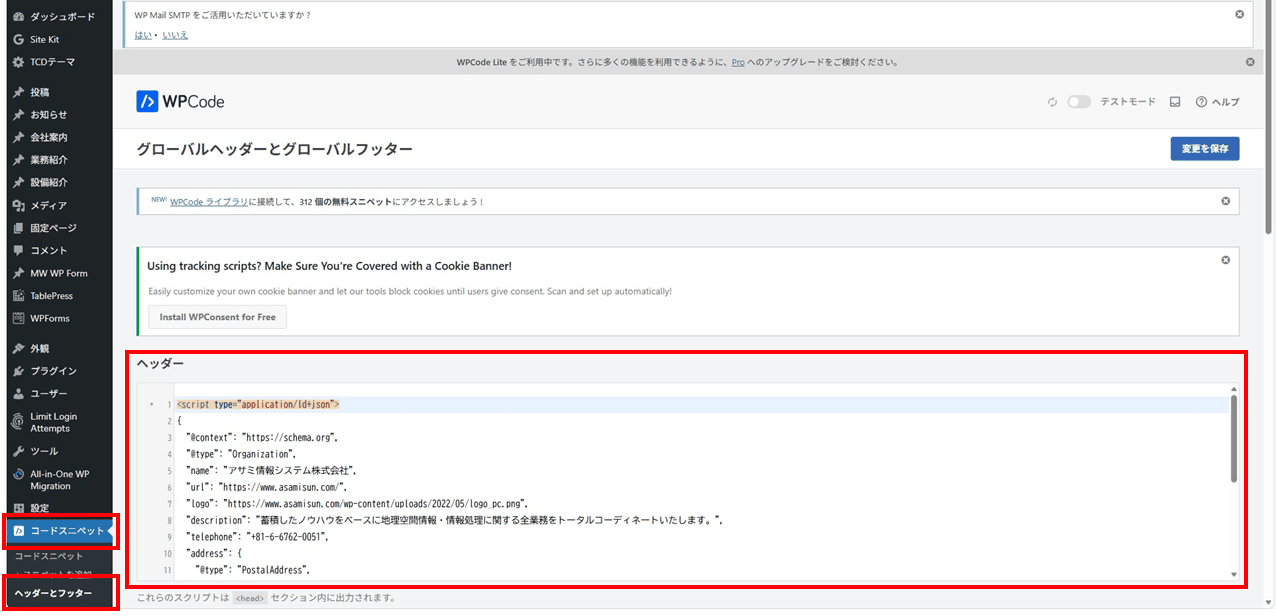Click the keyboard shortcuts icon beside ヘルプ
The height and width of the screenshot is (616, 1276).
pyautogui.click(x=1174, y=101)
